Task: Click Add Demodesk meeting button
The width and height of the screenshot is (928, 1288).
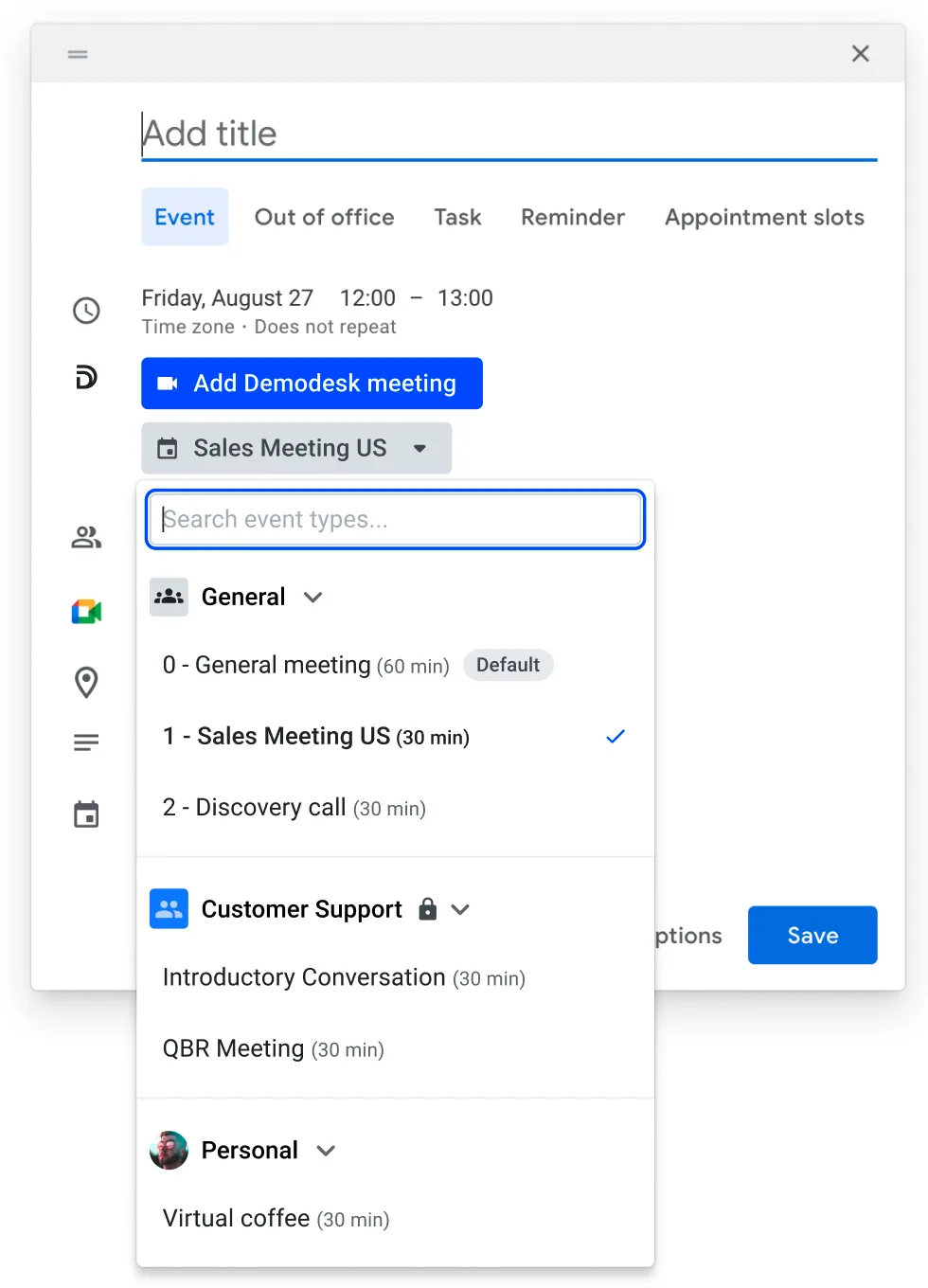Action: pos(312,384)
